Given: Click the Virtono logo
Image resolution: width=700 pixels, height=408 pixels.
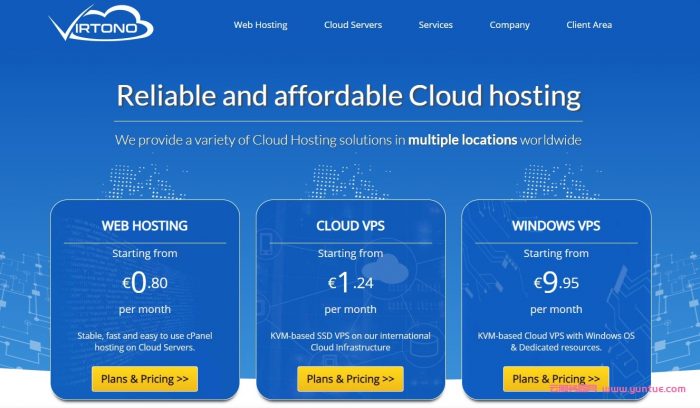Looking at the screenshot, I should (x=101, y=24).
